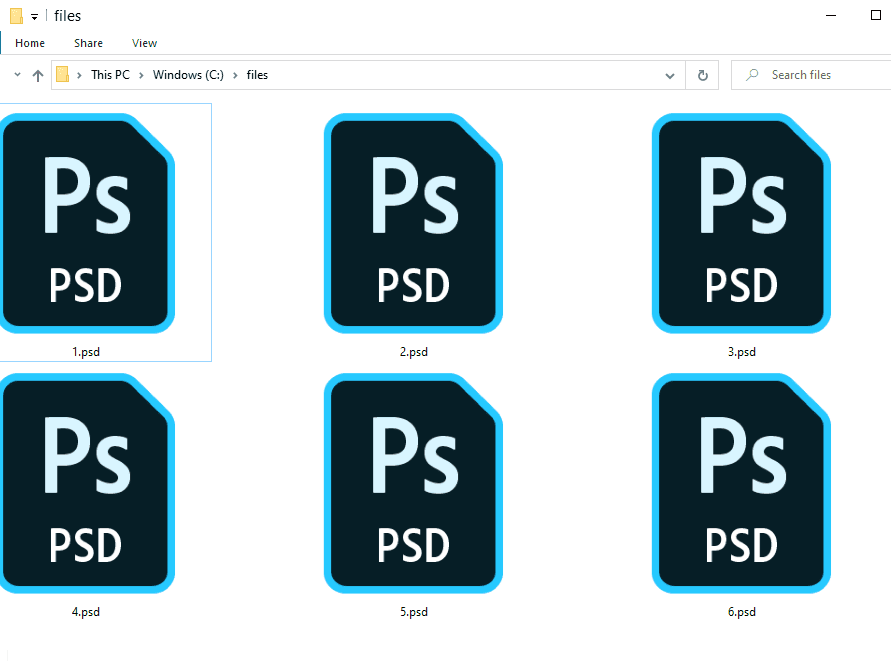This screenshot has width=891, height=668.
Task: Click the 5.psd file name label
Action: click(x=414, y=612)
